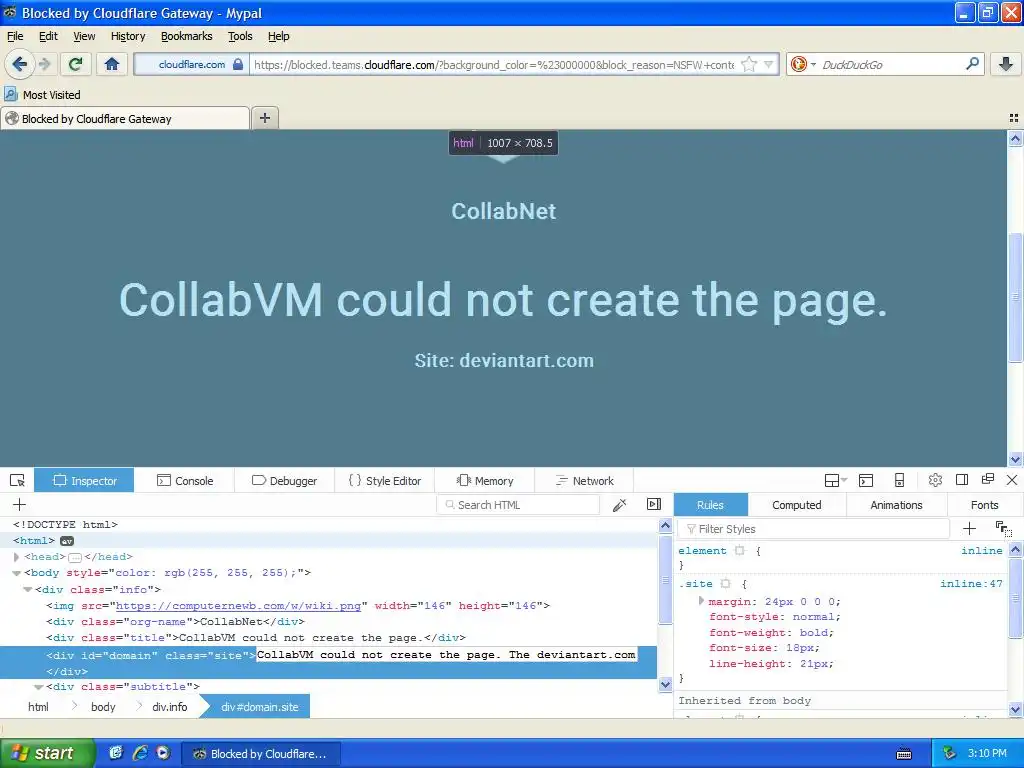Screen dimensions: 1024x768
Task: Click the ev badge on html node
Action: 67,541
